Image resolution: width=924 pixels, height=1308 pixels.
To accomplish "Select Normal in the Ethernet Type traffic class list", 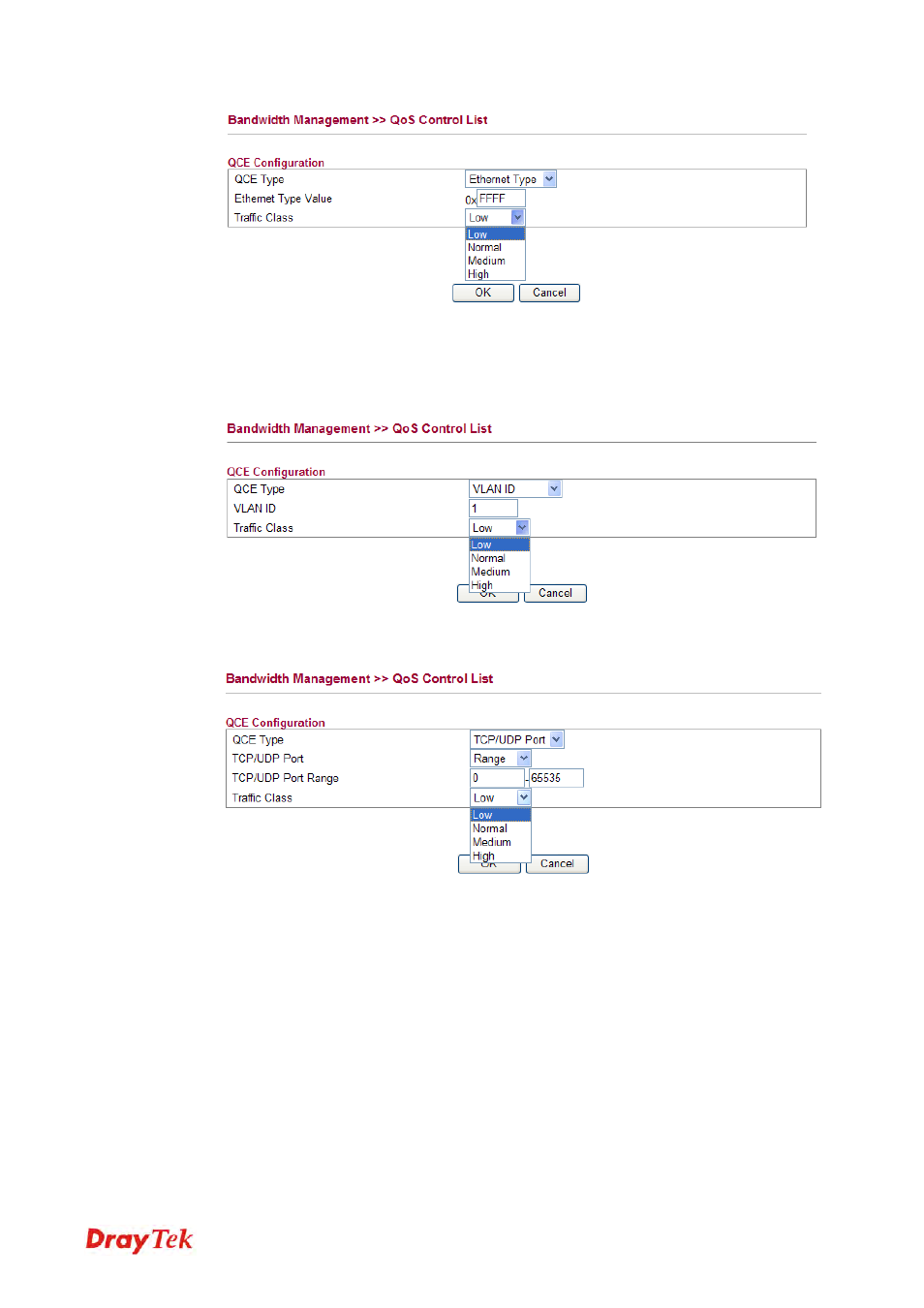I will tap(494, 248).
